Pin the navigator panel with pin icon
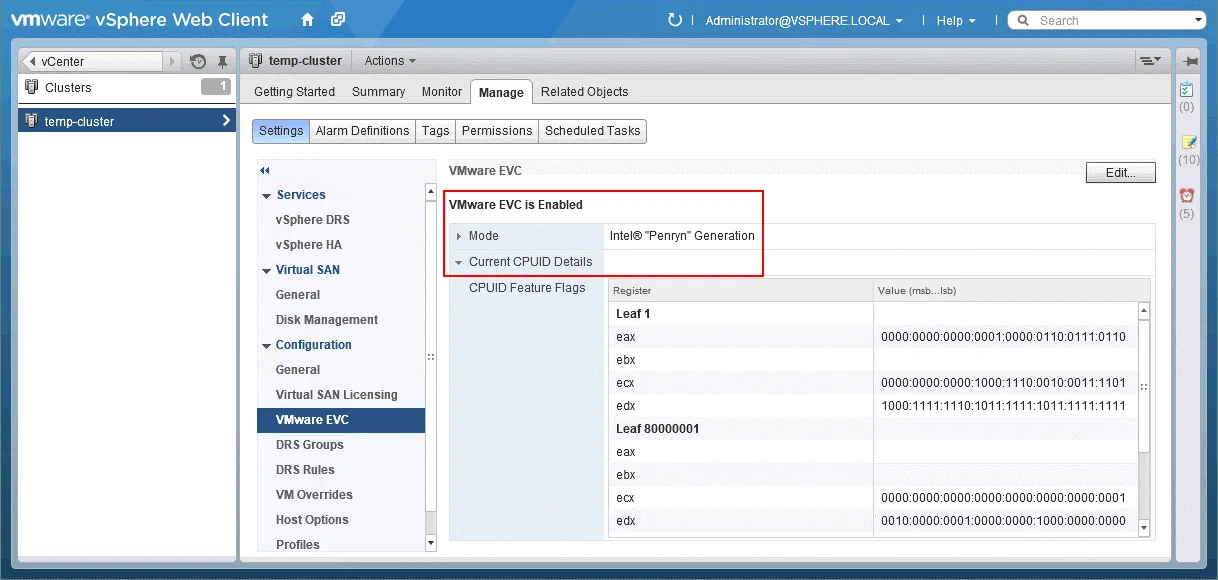1218x580 pixels. [x=222, y=62]
